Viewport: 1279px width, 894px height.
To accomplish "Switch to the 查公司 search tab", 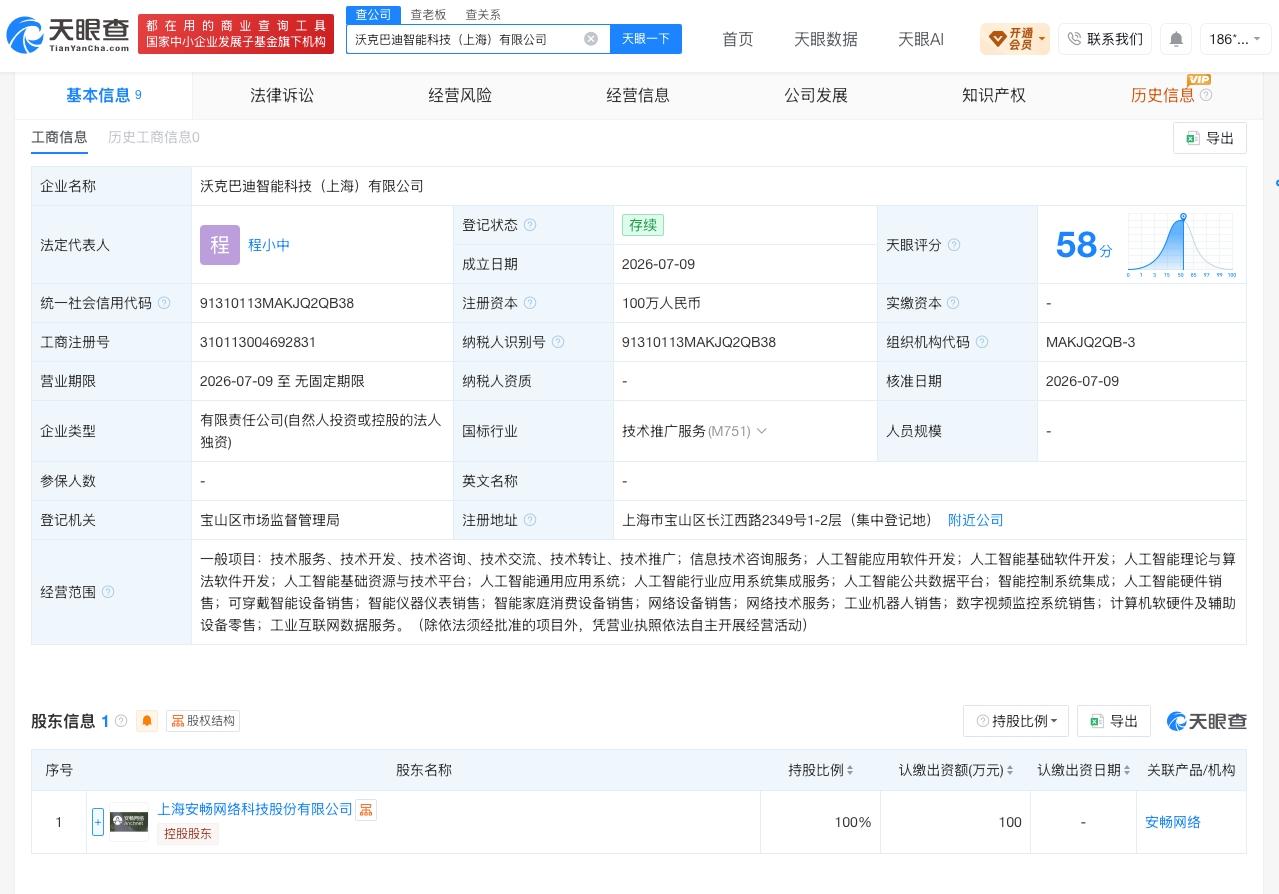I will pyautogui.click(x=374, y=14).
